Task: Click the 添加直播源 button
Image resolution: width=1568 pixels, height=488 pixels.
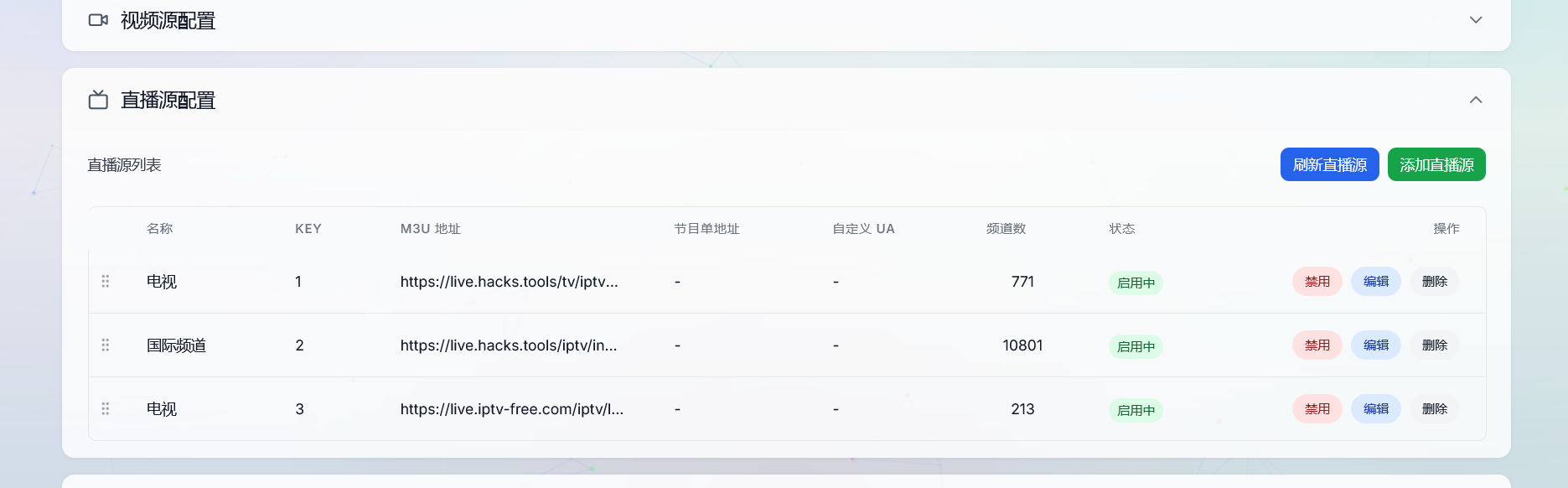Action: [1436, 165]
